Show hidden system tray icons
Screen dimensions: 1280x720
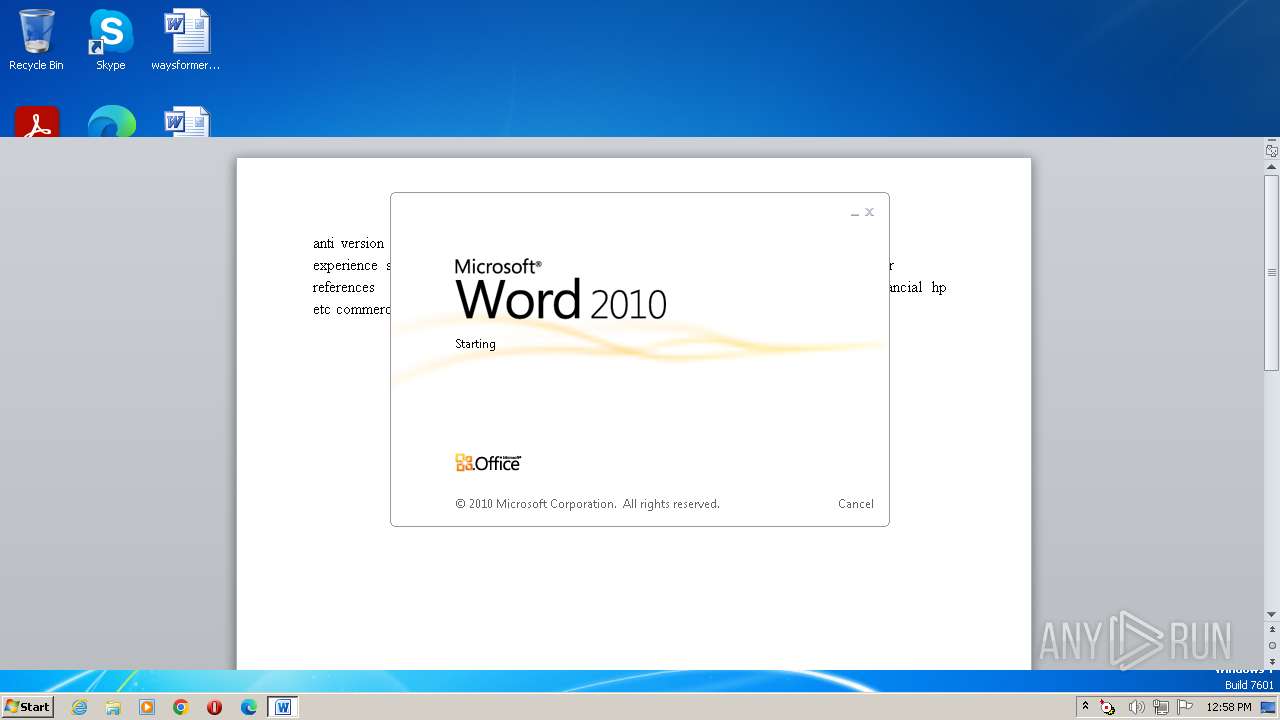(1085, 707)
